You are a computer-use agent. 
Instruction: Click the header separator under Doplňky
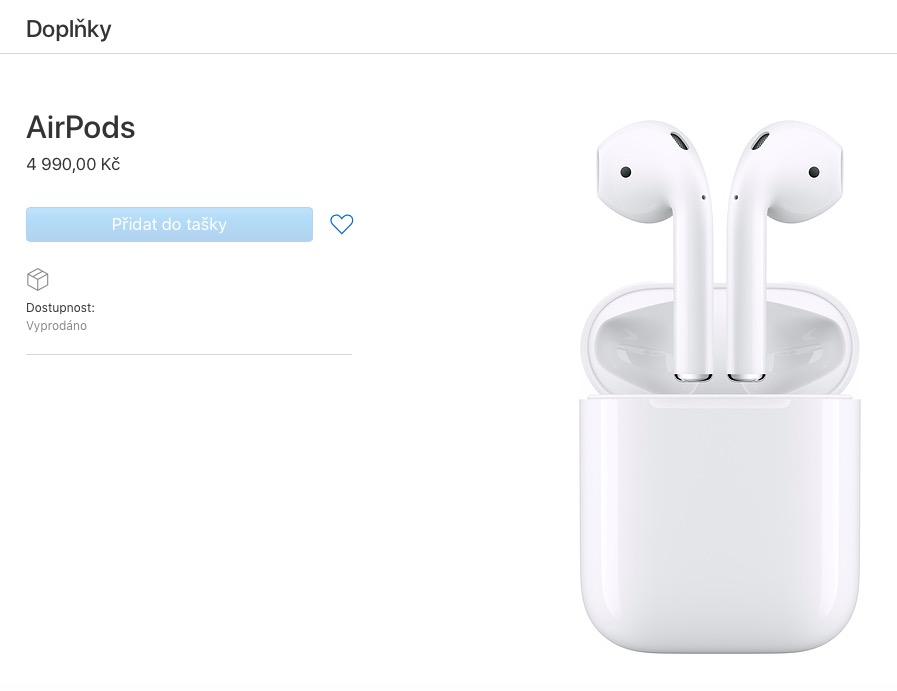448,54
